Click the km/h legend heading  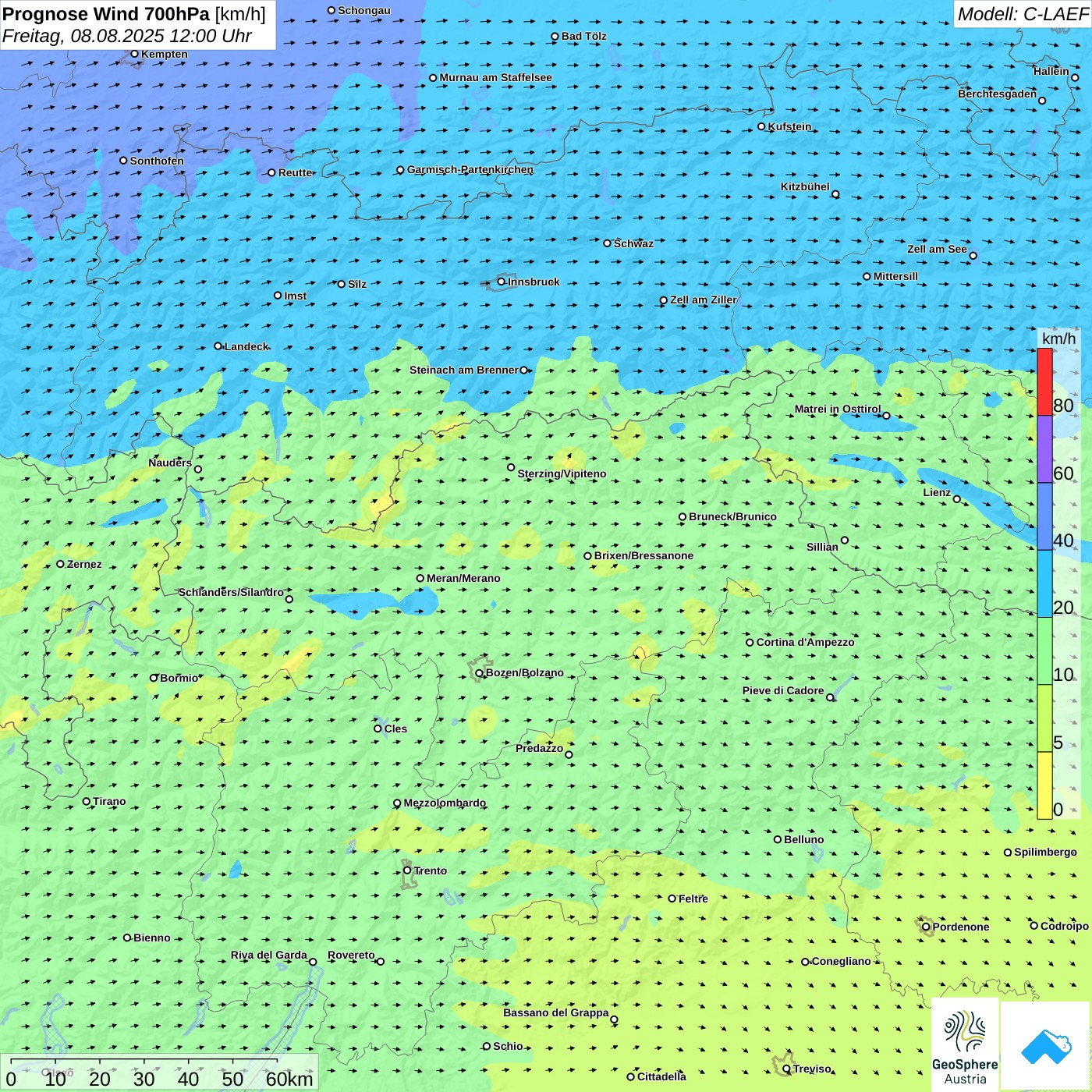[x=1059, y=339]
